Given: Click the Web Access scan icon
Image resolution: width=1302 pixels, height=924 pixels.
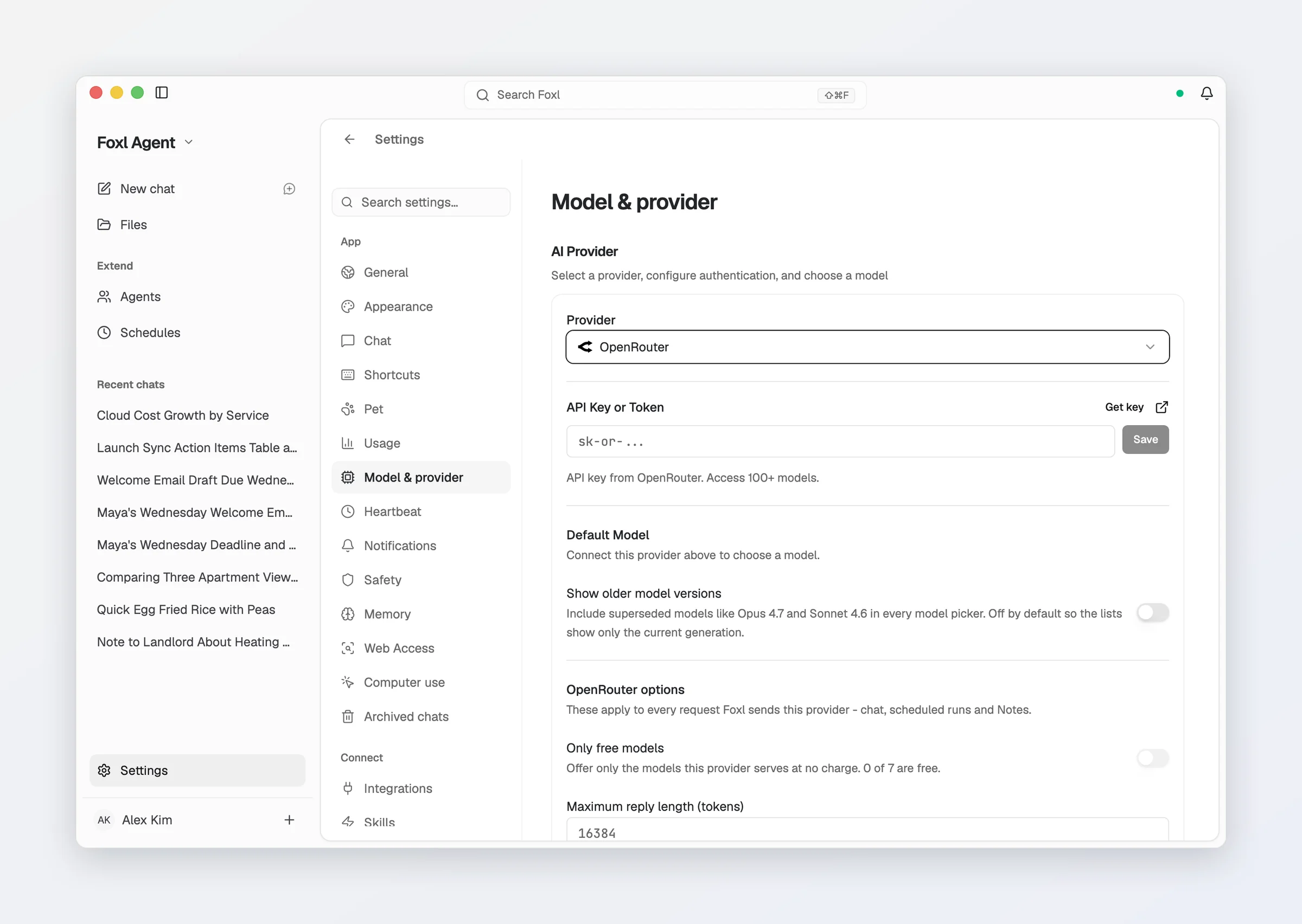Looking at the screenshot, I should coord(348,648).
